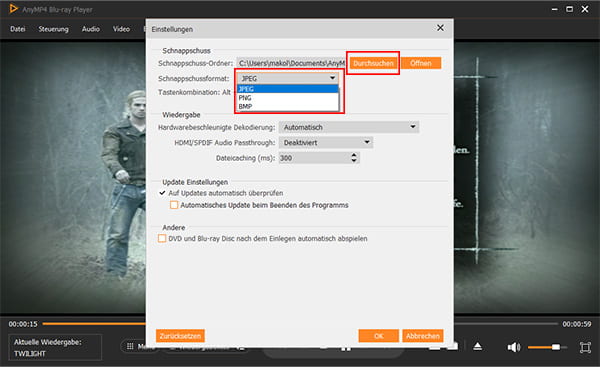
Task: Open the Audio menu
Action: pos(91,29)
